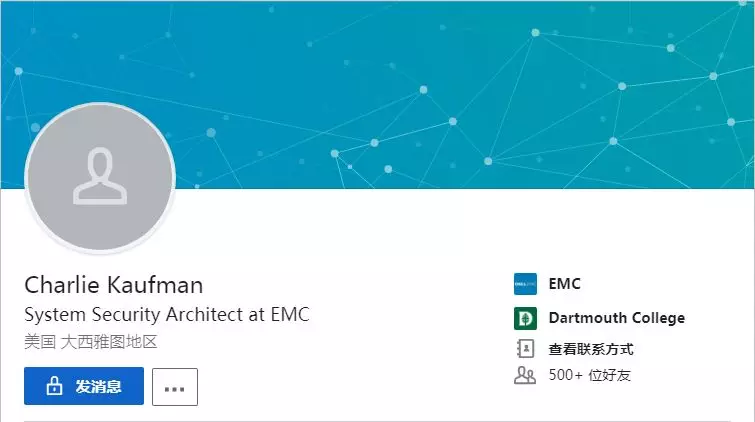Send a message with 发消息 button
755x422 pixels.
(x=84, y=386)
